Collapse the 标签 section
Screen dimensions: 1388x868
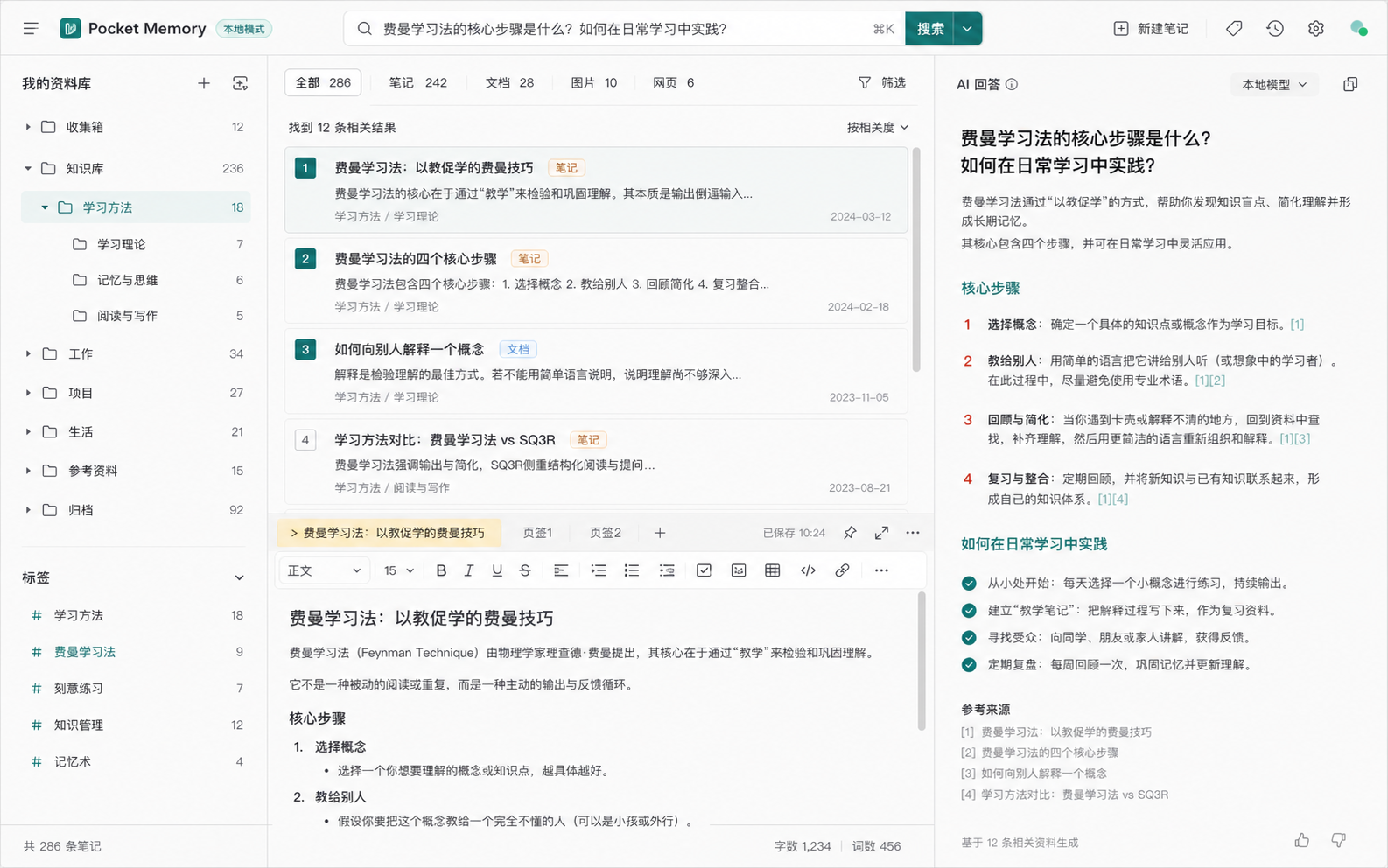[239, 578]
